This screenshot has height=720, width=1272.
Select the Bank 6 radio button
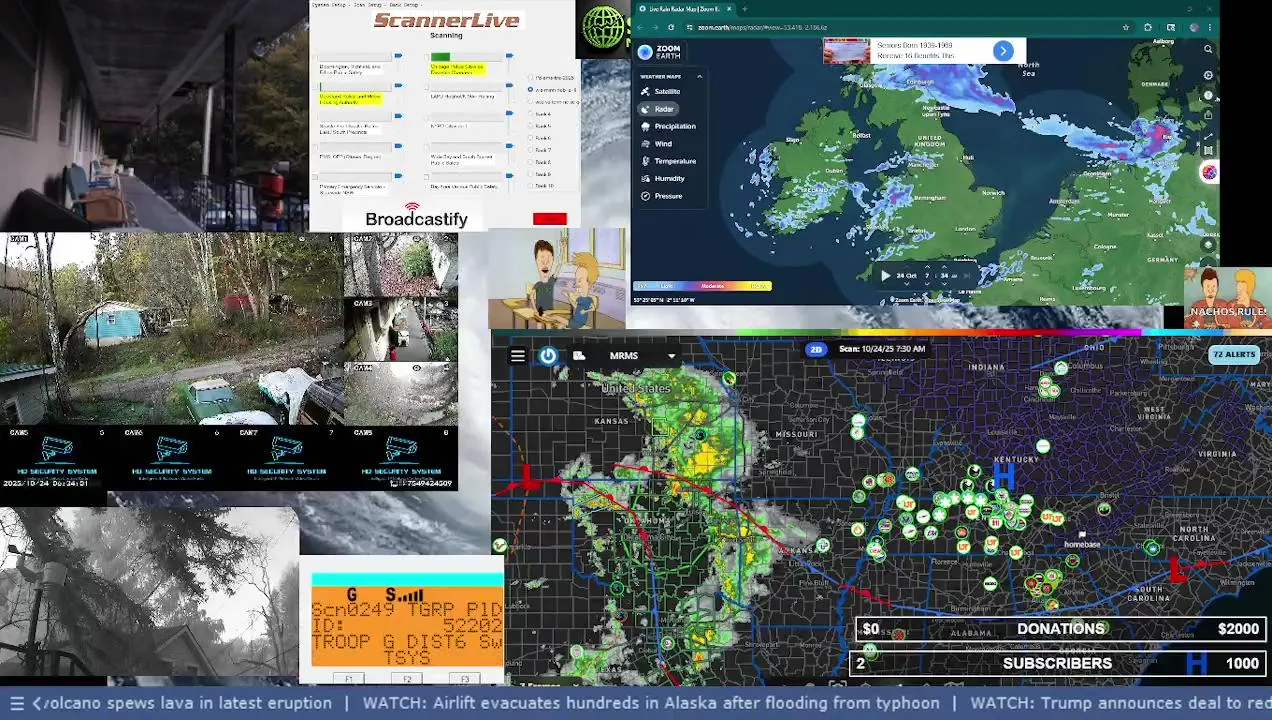click(531, 138)
